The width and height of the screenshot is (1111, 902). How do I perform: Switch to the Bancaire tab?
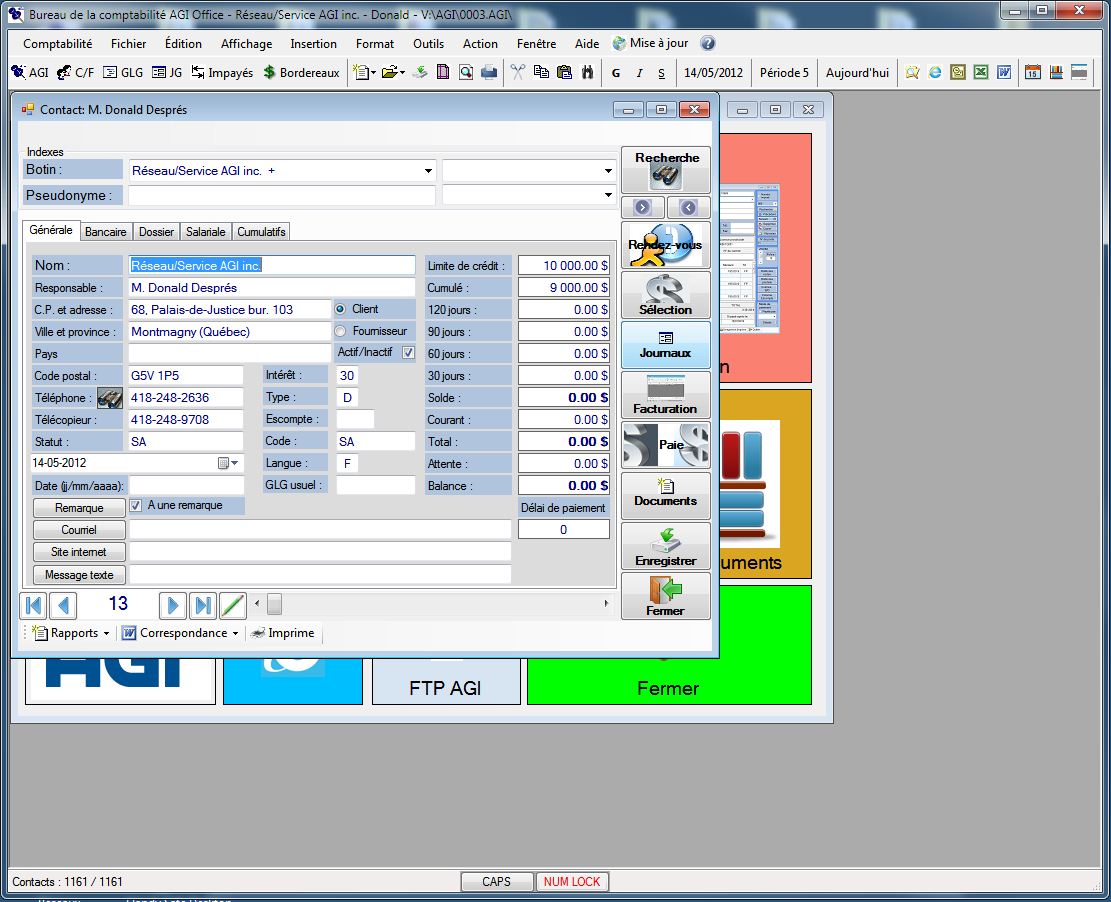click(x=106, y=232)
